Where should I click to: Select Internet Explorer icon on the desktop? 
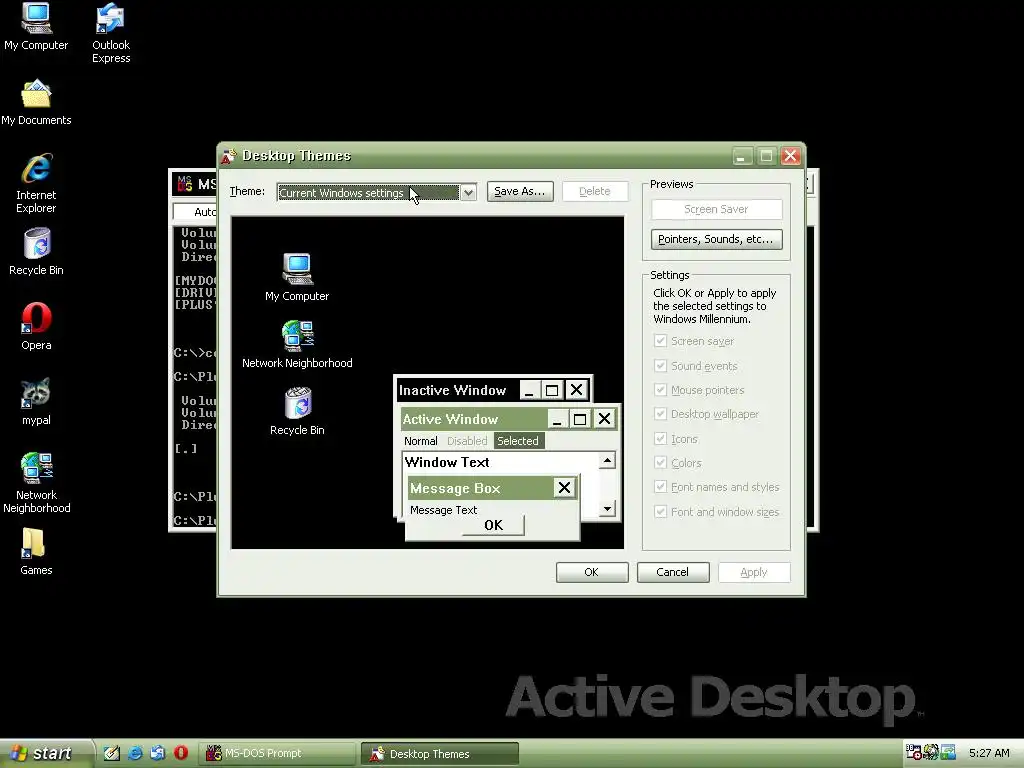click(x=36, y=168)
